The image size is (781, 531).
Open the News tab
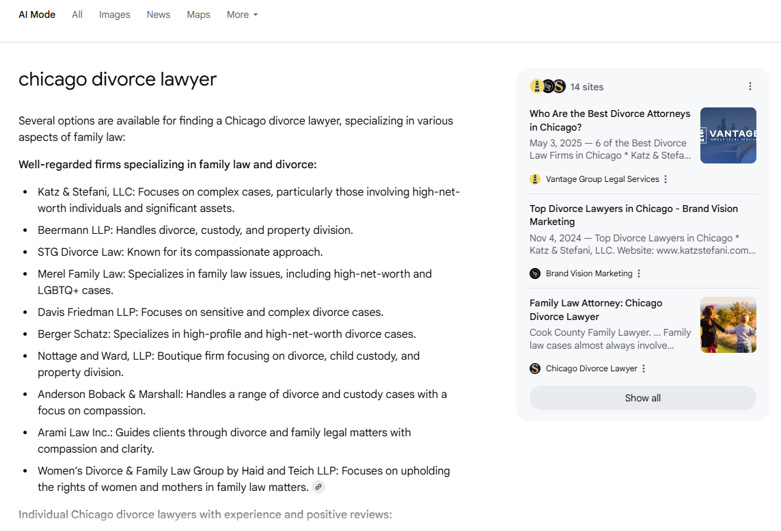158,14
